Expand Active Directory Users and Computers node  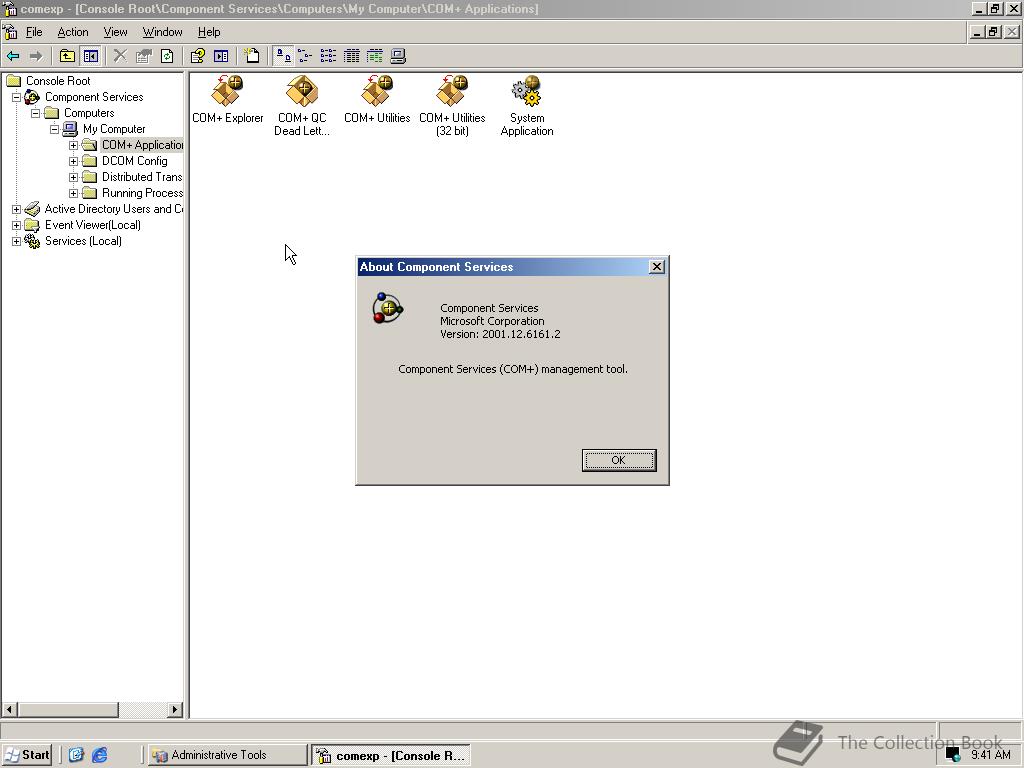pyautogui.click(x=16, y=210)
